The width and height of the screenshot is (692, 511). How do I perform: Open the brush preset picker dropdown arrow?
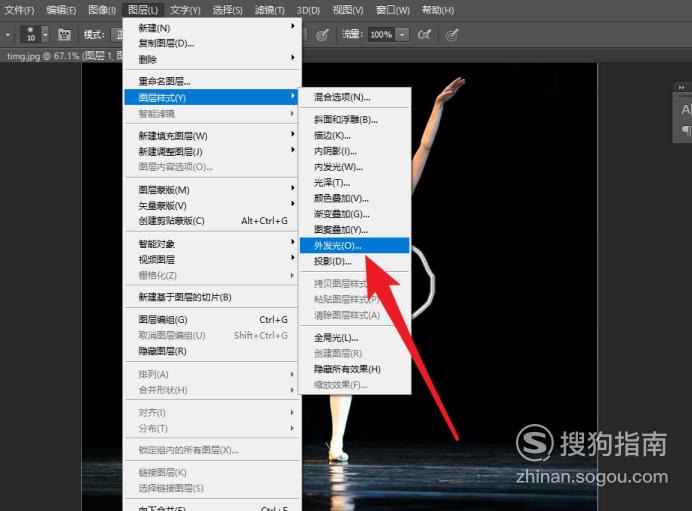[x=45, y=34]
